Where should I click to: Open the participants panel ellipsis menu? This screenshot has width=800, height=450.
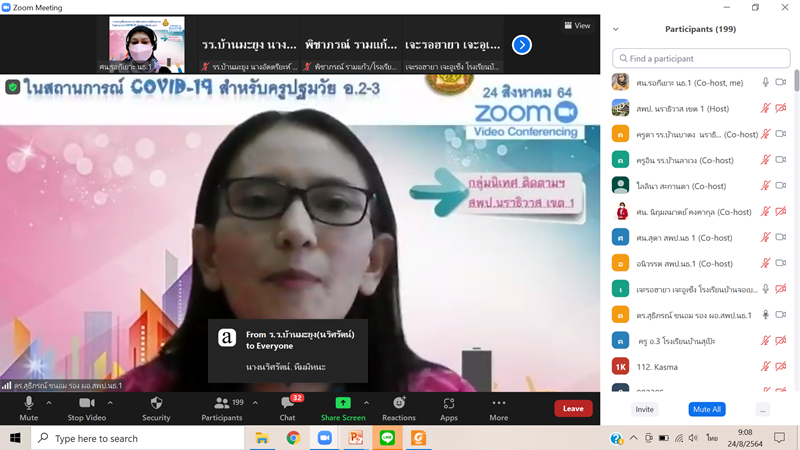(762, 409)
